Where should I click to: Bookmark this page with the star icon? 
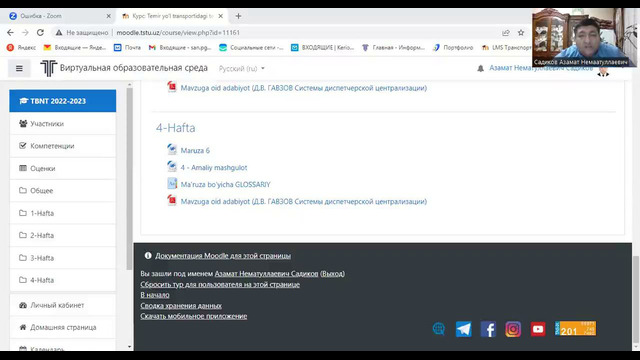click(521, 33)
